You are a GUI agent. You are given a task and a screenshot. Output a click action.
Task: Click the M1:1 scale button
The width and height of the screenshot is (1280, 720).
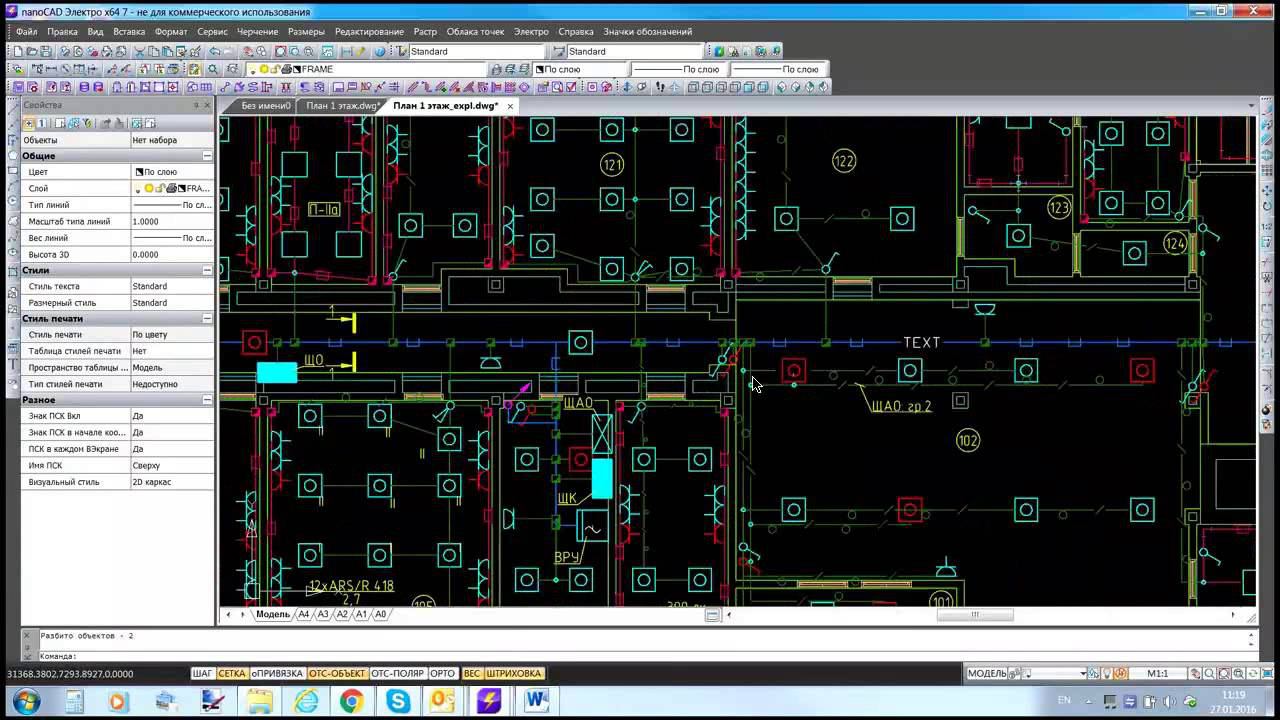tap(1158, 674)
